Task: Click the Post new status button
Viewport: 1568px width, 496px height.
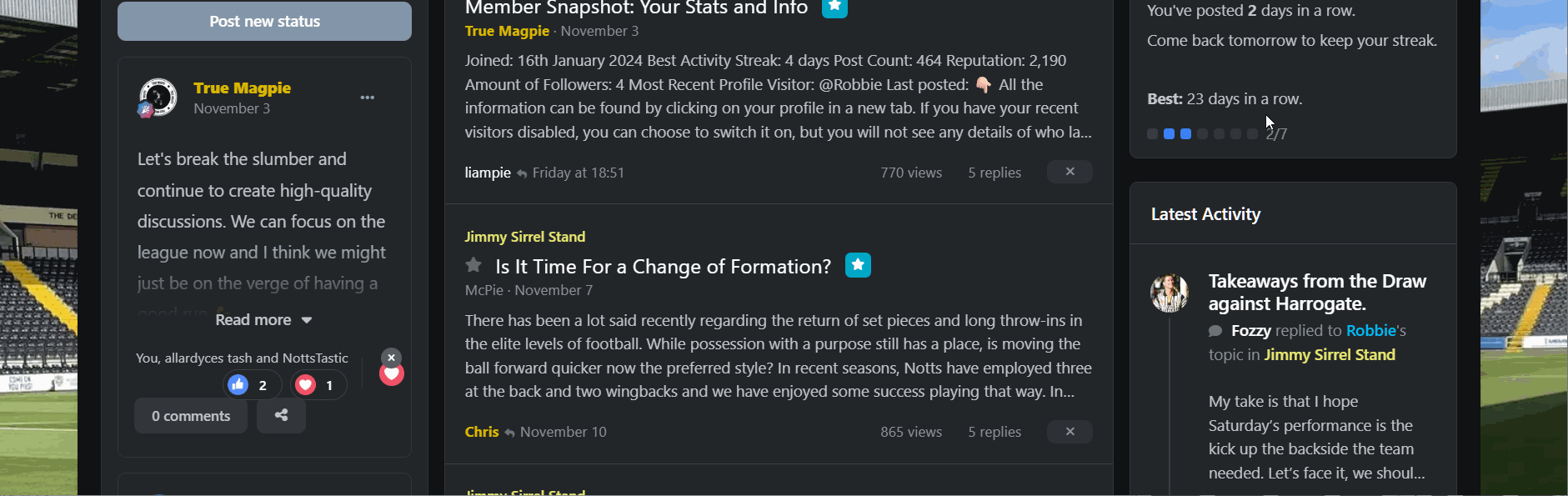Action: pos(264,21)
